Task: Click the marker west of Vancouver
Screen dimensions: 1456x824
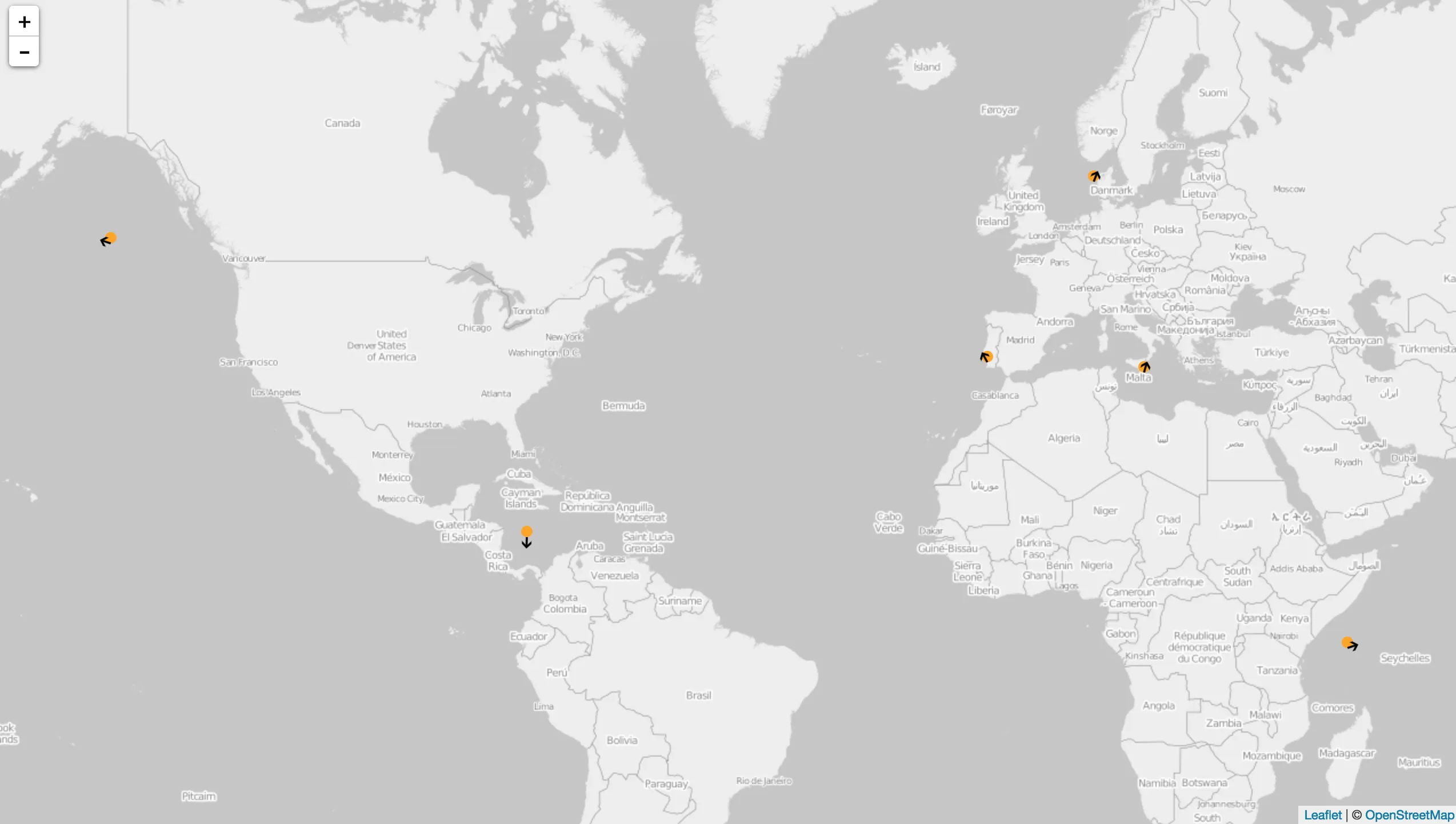Action: [x=110, y=238]
